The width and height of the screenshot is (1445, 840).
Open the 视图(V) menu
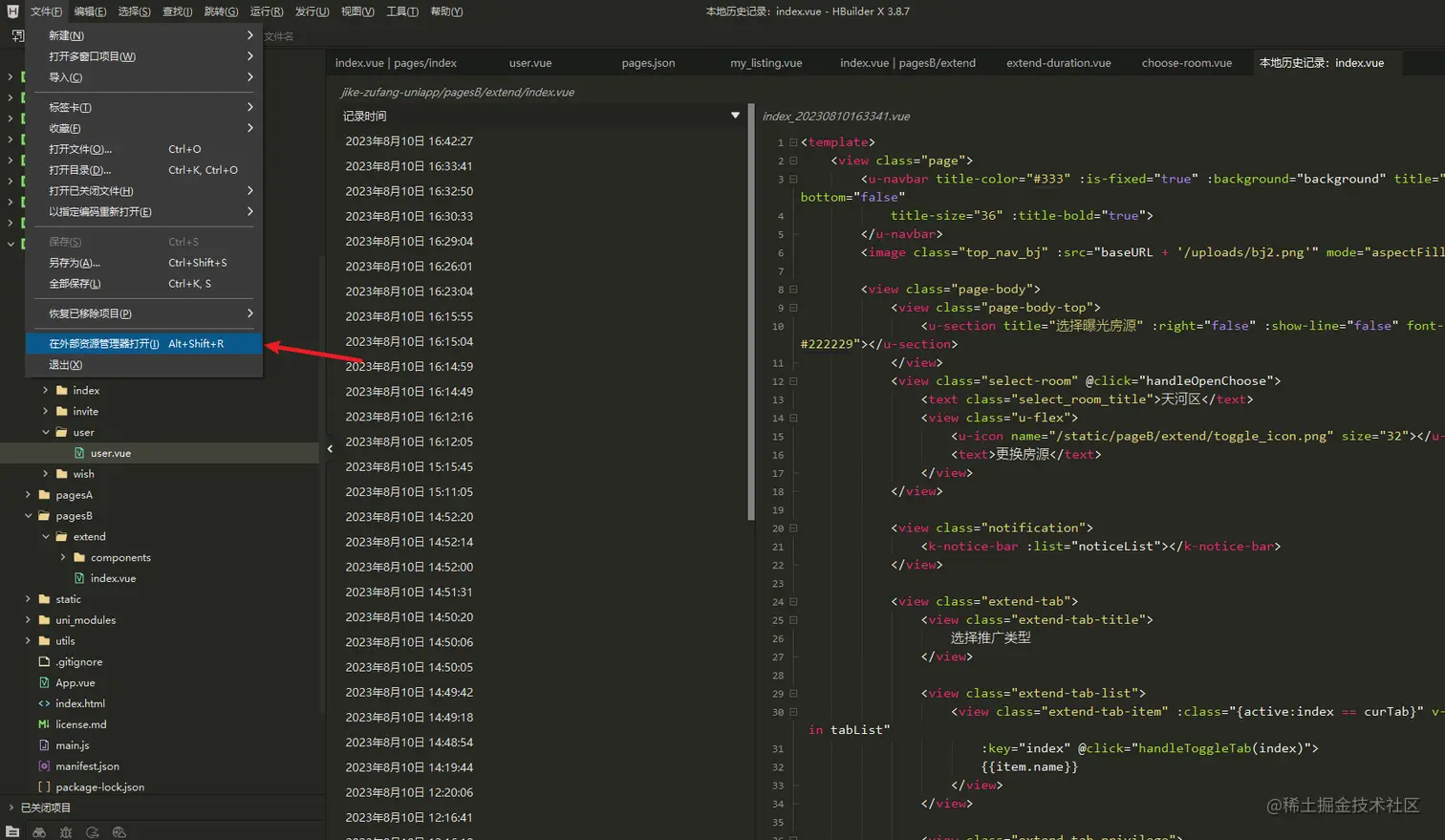coord(357,11)
